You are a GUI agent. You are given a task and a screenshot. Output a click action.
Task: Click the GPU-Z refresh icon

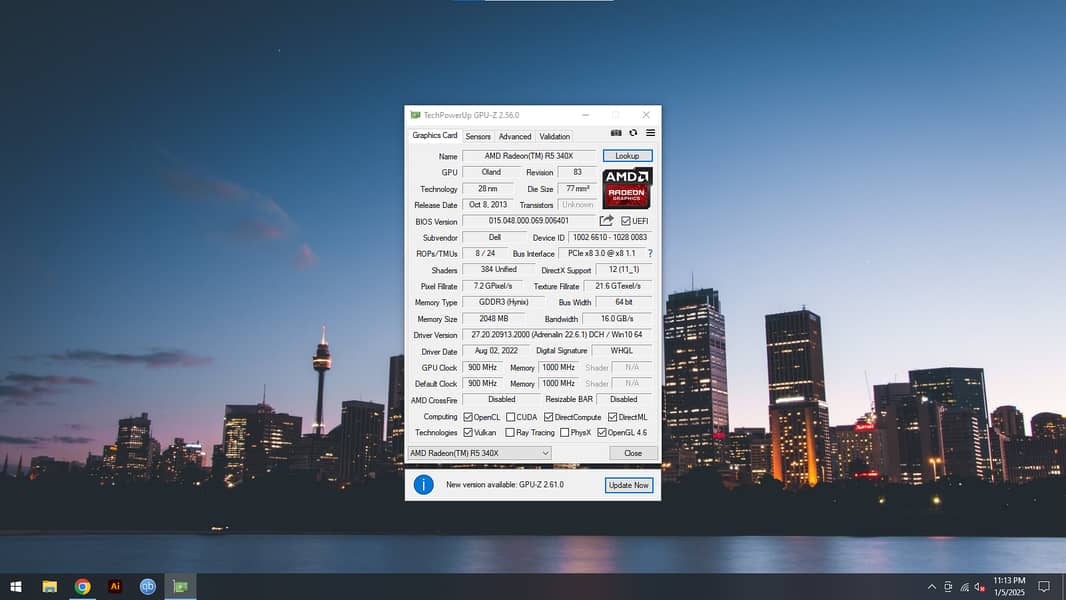633,133
